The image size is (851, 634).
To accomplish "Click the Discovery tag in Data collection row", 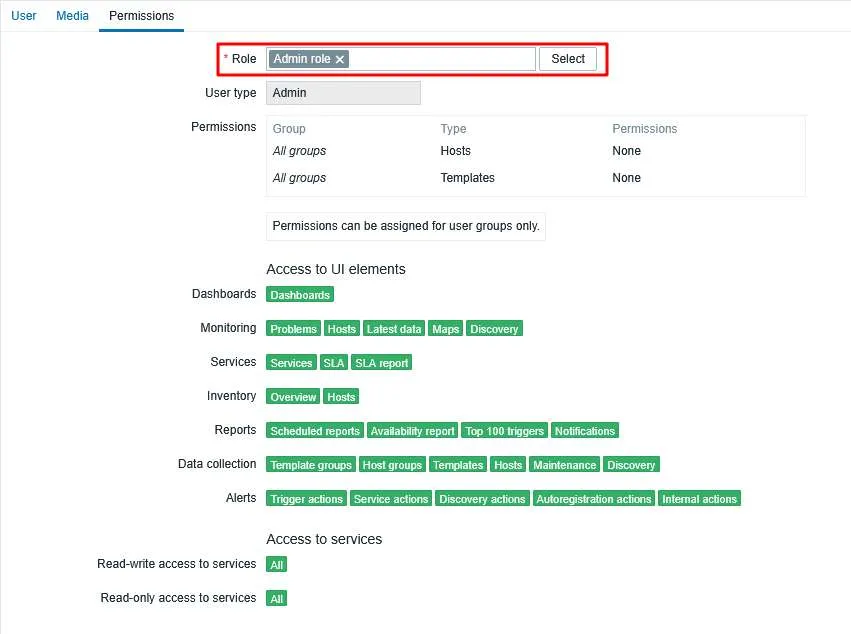I will (631, 465).
